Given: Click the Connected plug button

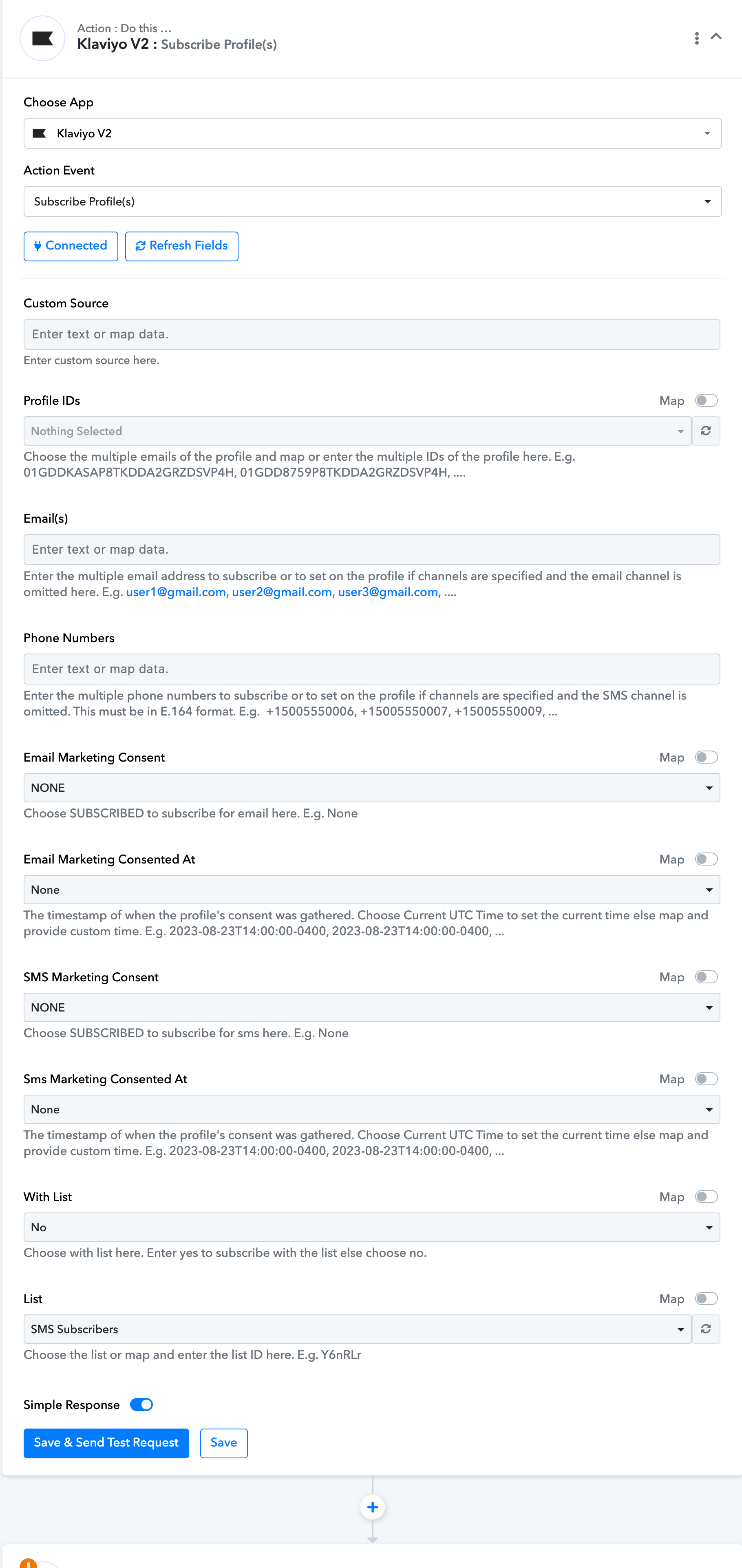Looking at the screenshot, I should pyautogui.click(x=71, y=246).
